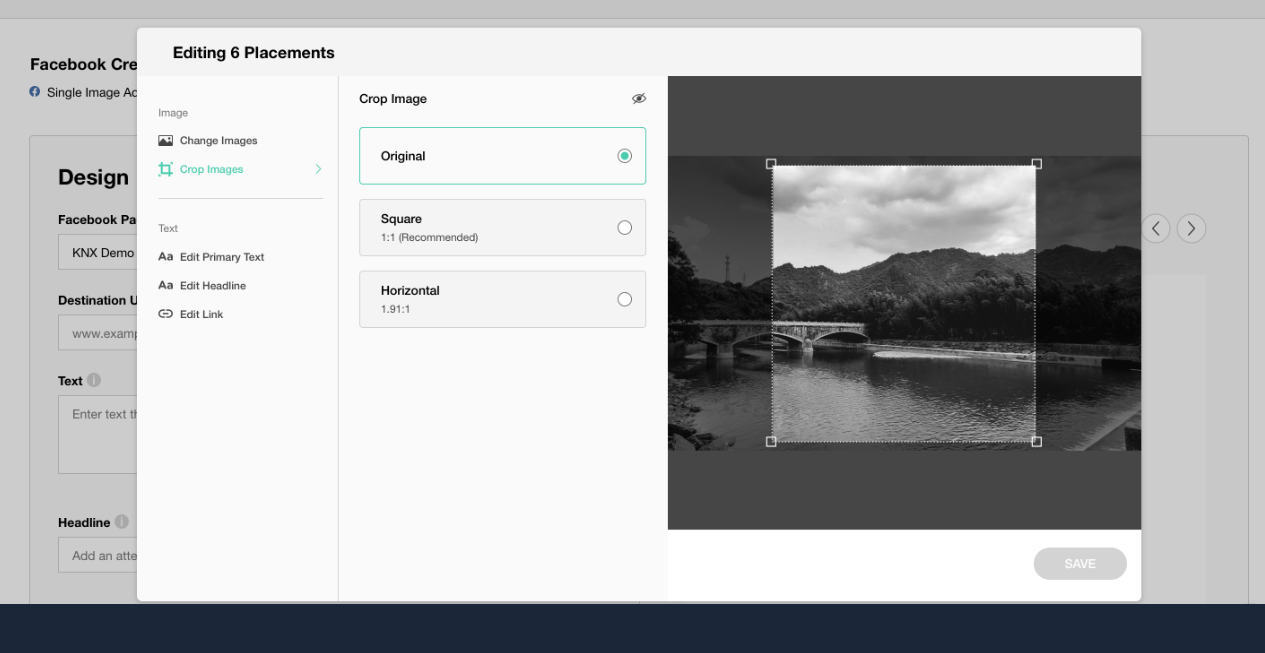Toggle the crop preview eye icon
The image size is (1265, 653).
(639, 98)
